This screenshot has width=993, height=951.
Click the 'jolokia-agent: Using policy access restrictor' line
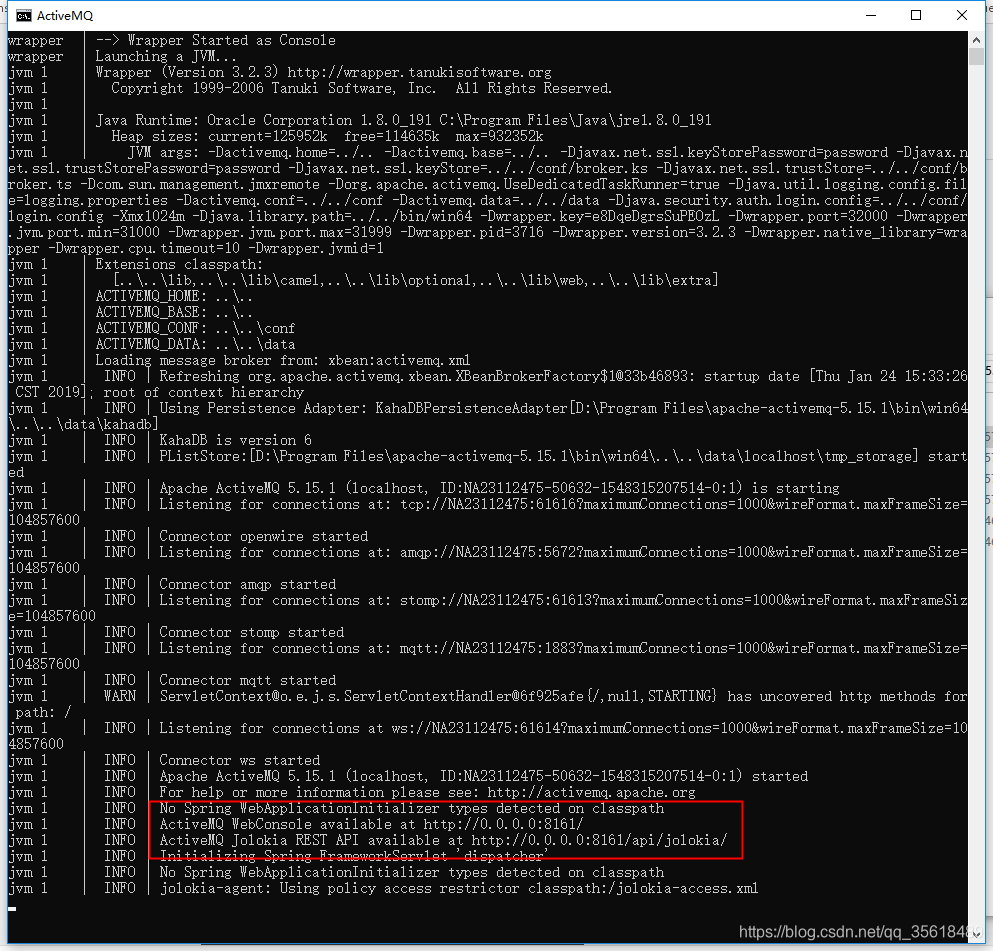[459, 888]
